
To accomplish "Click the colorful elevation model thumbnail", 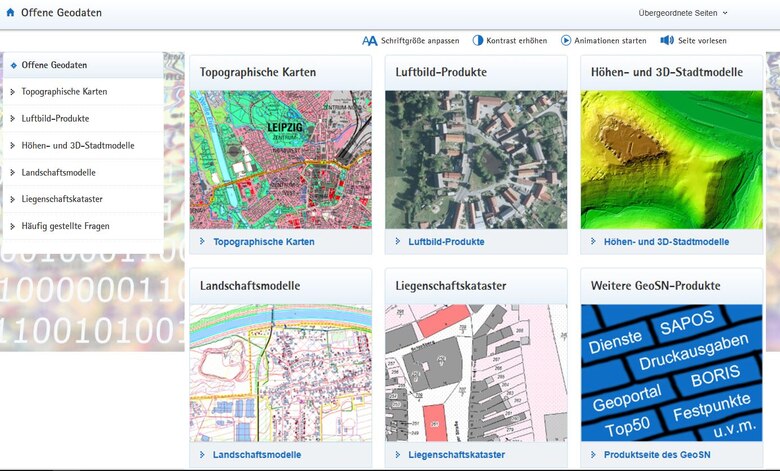I will click(x=671, y=160).
